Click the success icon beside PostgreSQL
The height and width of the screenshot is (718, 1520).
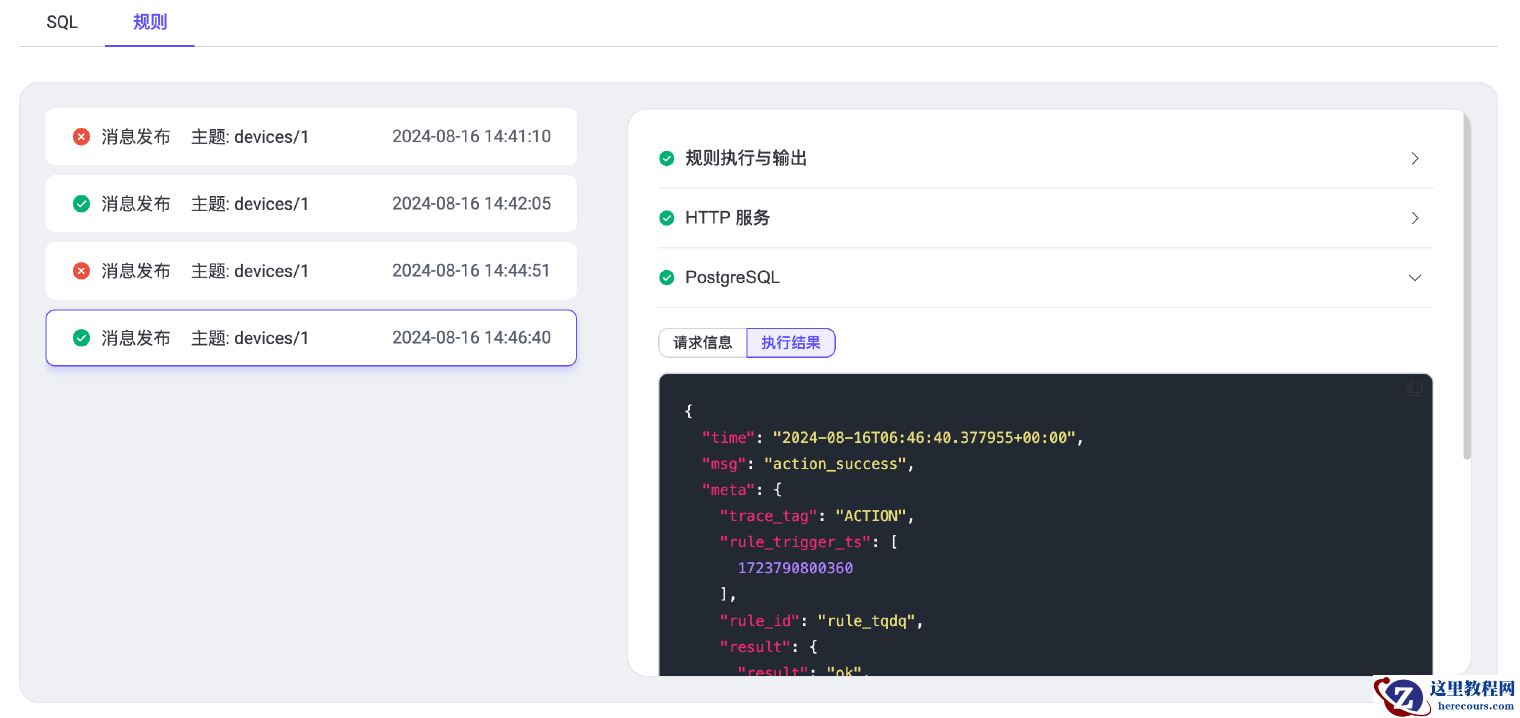coord(667,278)
